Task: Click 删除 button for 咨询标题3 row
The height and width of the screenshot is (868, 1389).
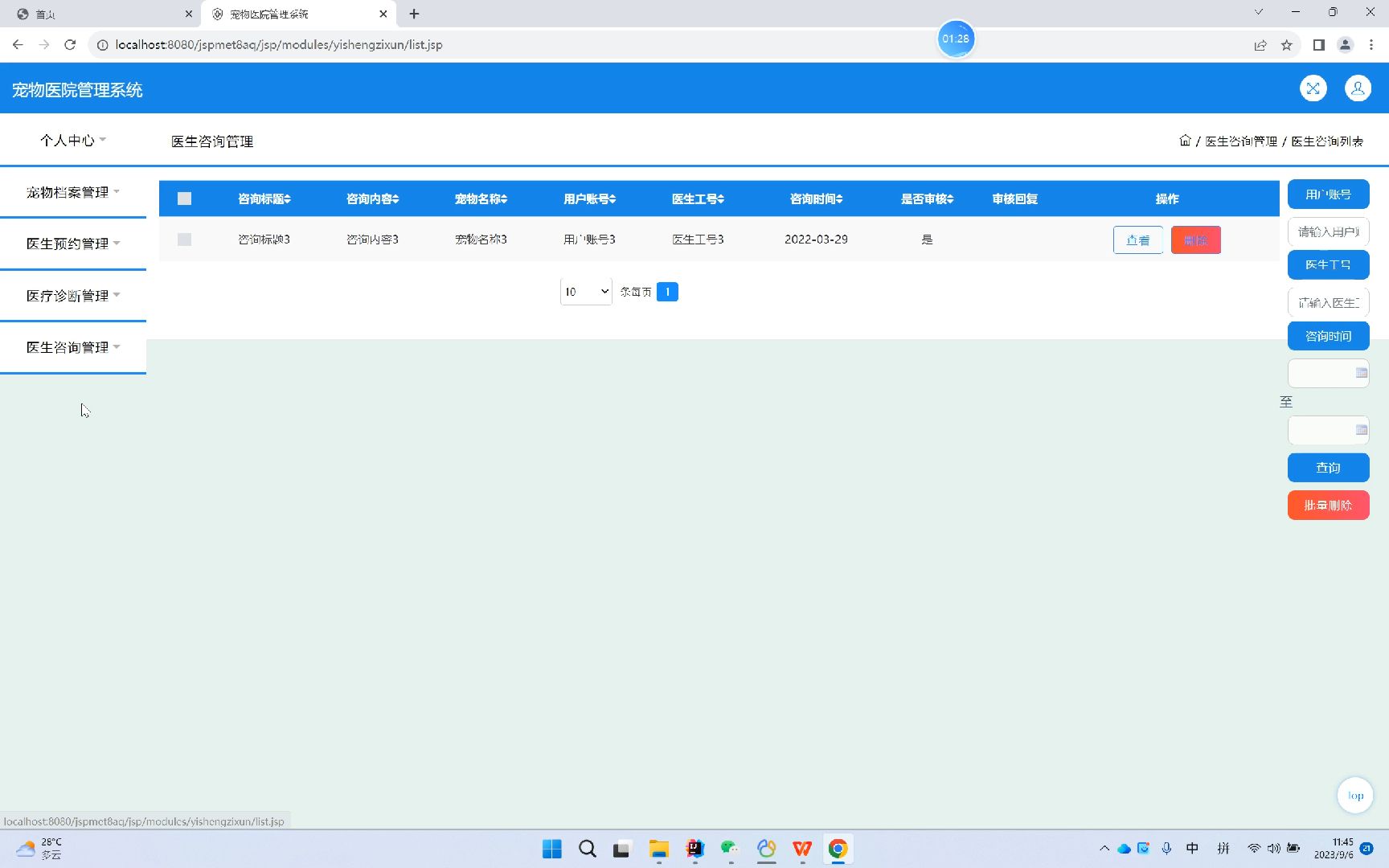Action: (1196, 240)
